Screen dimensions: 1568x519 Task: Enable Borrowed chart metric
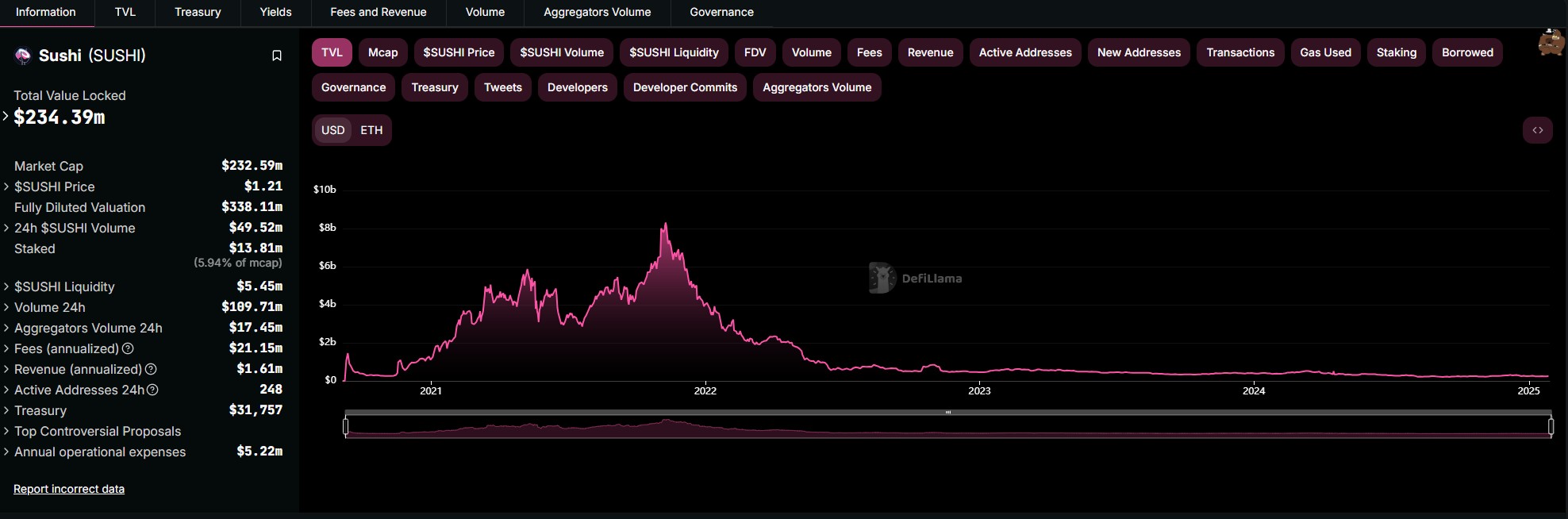pos(1467,52)
